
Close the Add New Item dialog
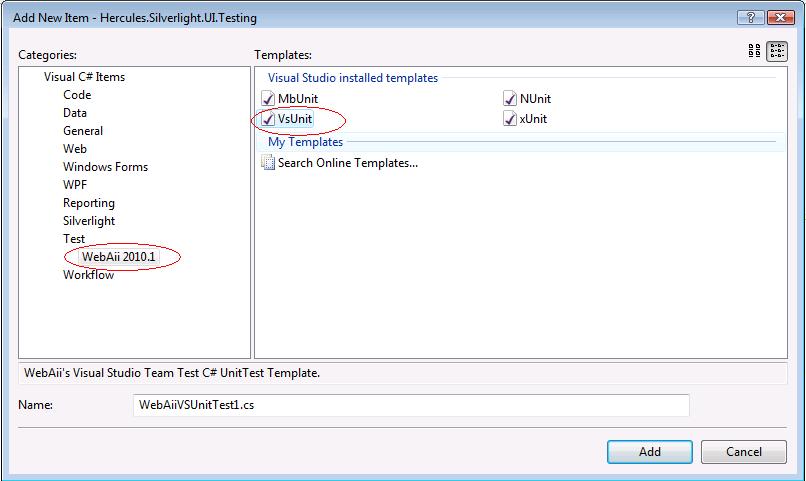[777, 19]
